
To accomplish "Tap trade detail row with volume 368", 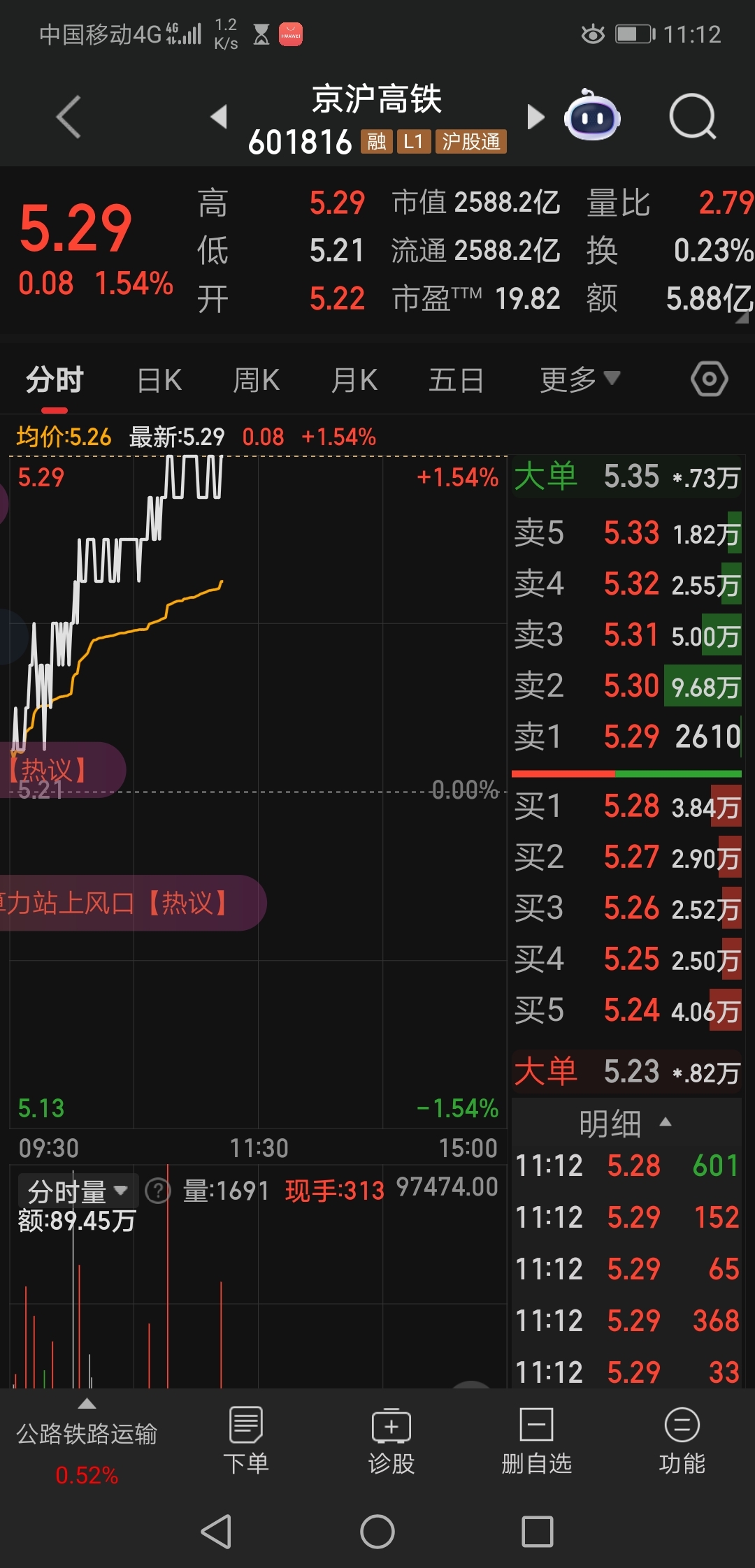I will 626,1321.
